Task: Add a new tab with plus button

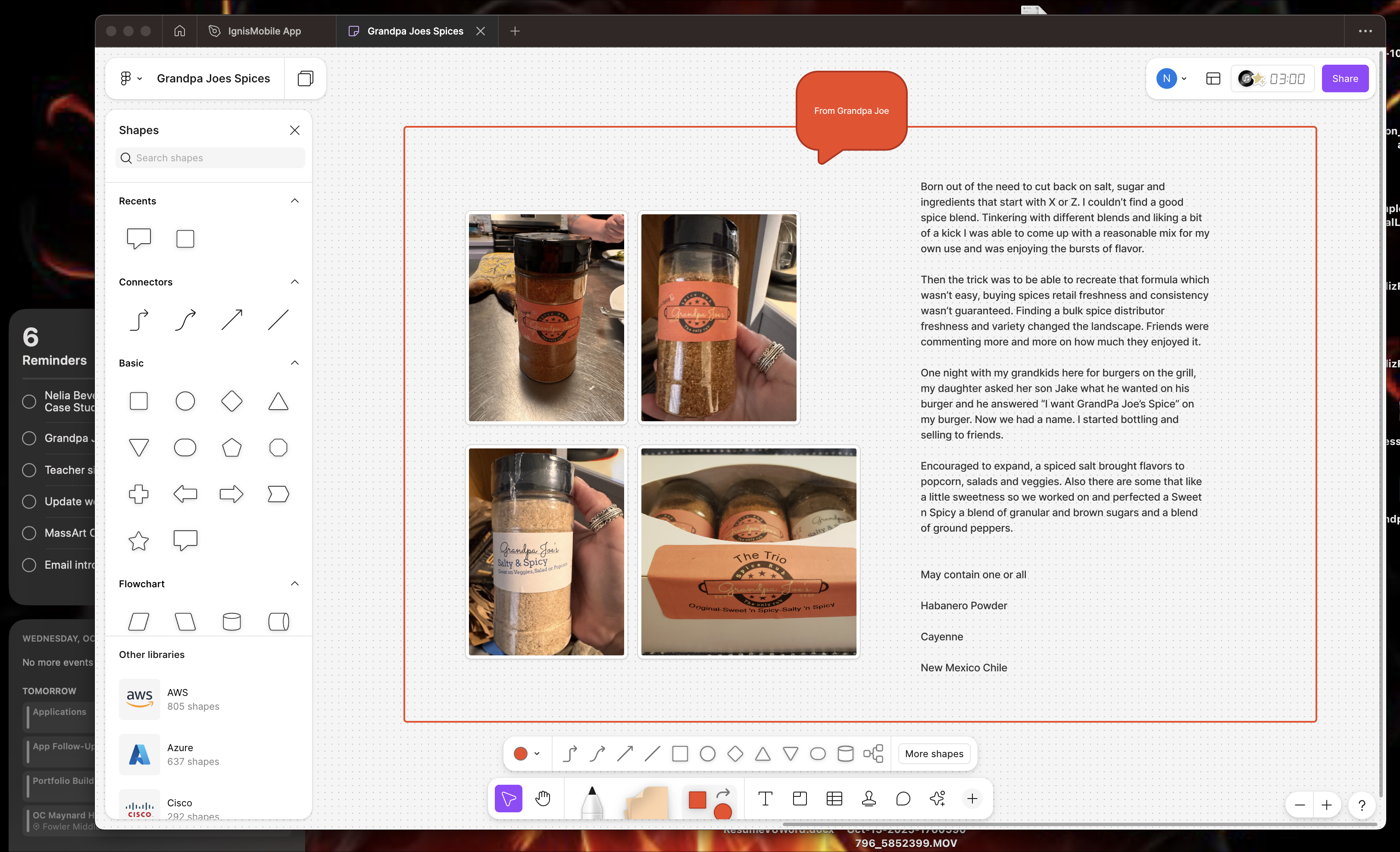Action: pos(515,31)
